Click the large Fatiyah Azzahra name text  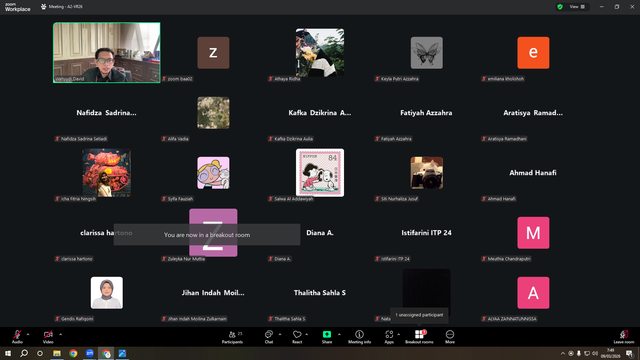pos(426,113)
